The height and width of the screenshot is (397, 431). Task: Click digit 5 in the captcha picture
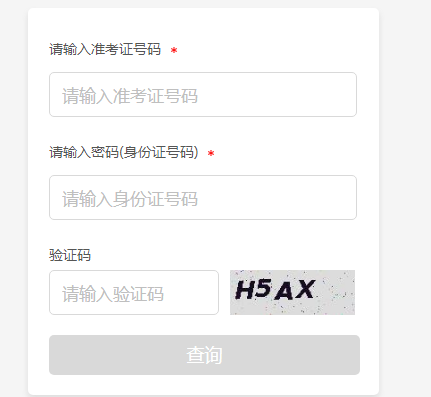pyautogui.click(x=263, y=288)
